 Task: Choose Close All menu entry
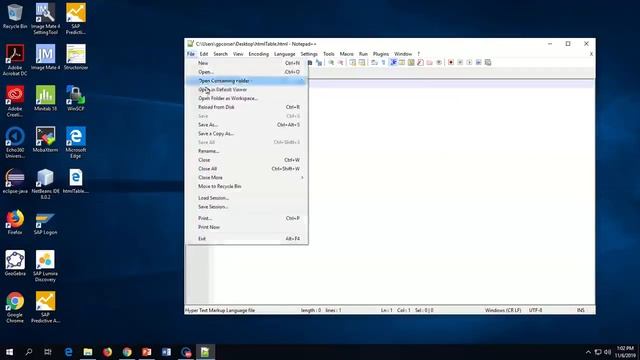[x=247, y=169]
